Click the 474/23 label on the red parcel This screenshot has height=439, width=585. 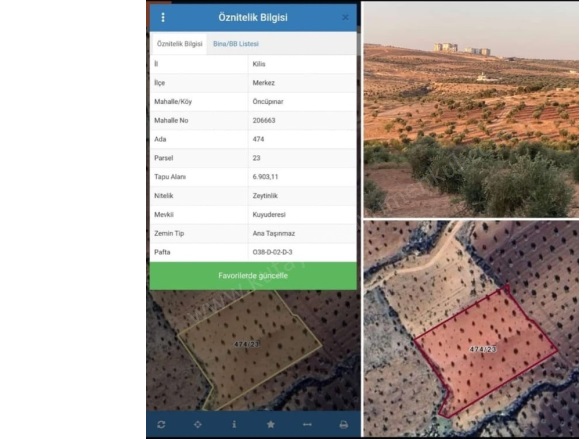pos(482,349)
